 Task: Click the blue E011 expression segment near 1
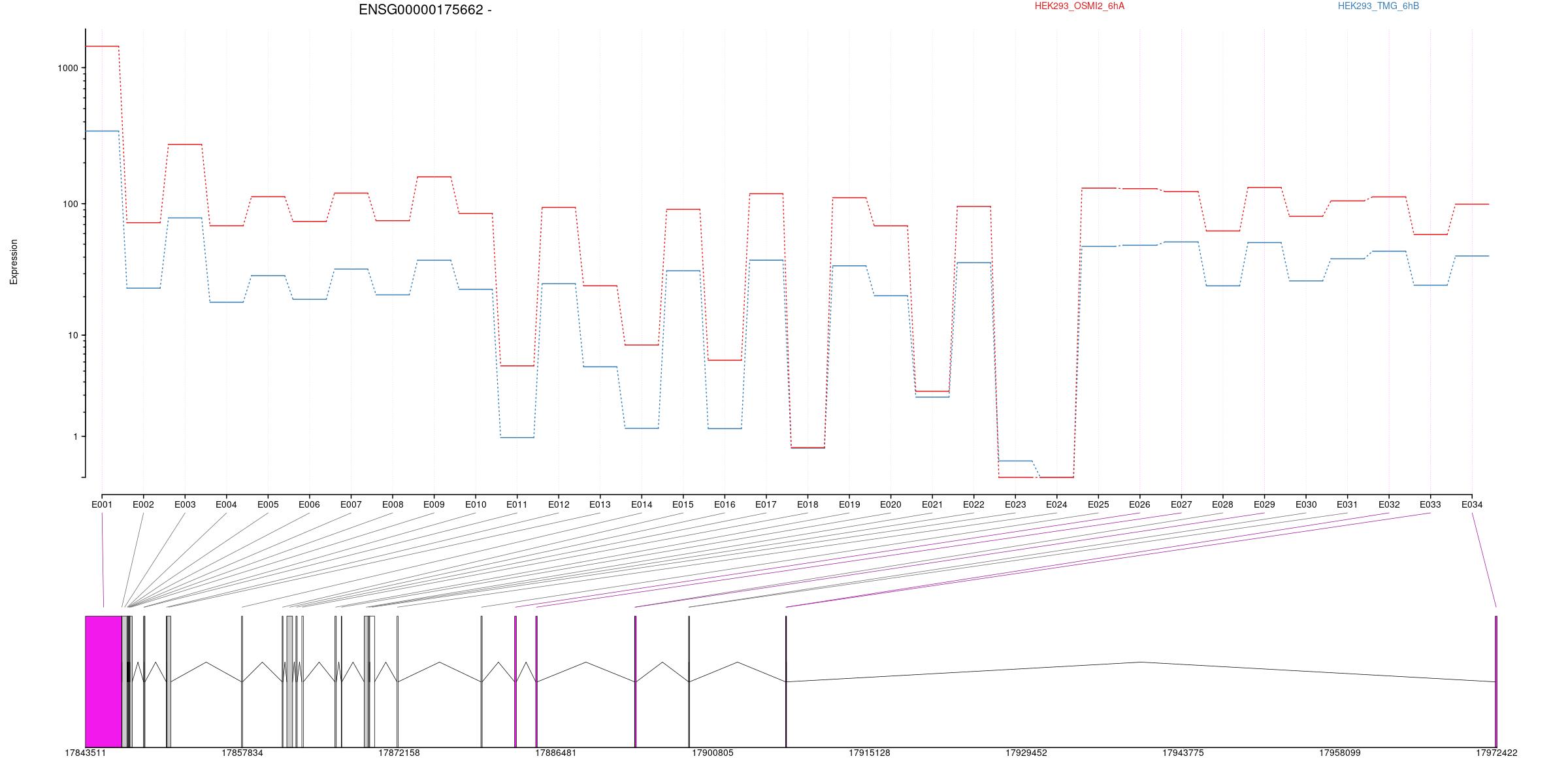tap(517, 438)
